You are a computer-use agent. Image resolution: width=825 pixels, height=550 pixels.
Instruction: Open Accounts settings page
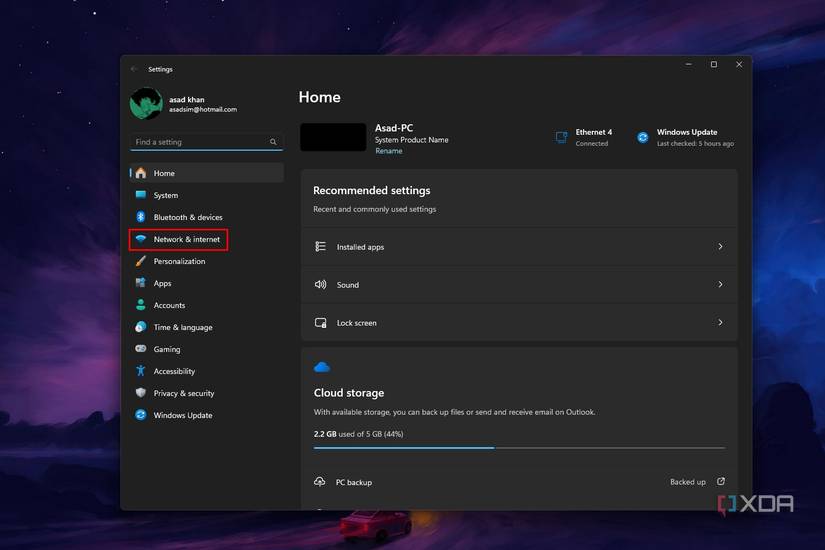(207, 305)
